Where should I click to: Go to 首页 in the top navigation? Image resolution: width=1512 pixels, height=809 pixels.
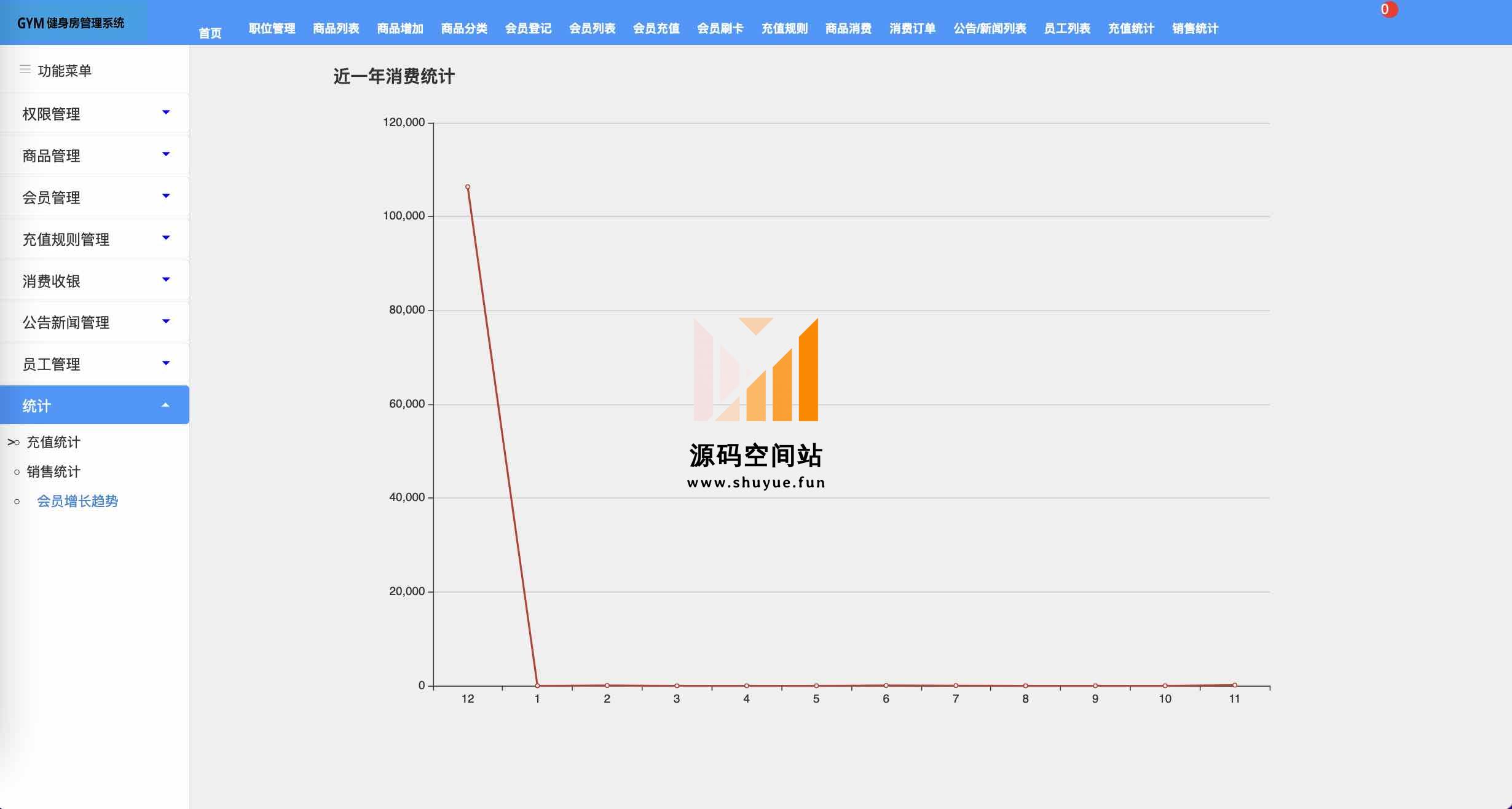click(210, 33)
